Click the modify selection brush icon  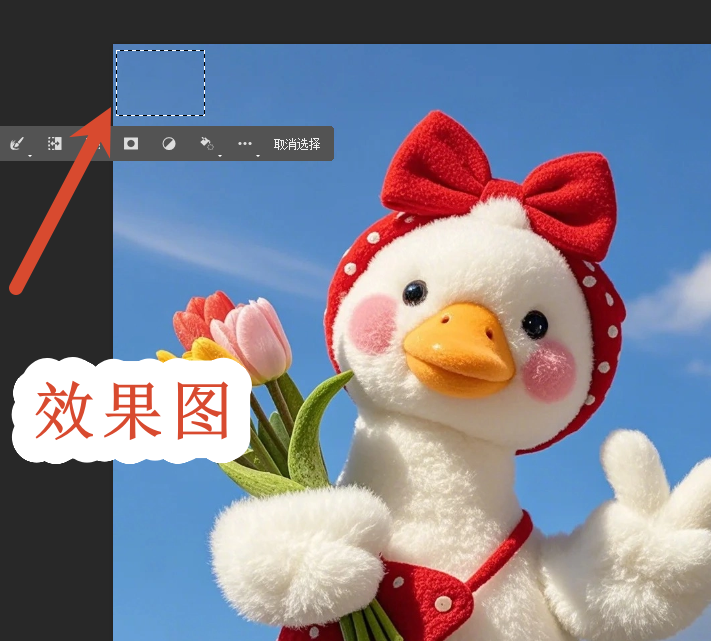click(16, 144)
